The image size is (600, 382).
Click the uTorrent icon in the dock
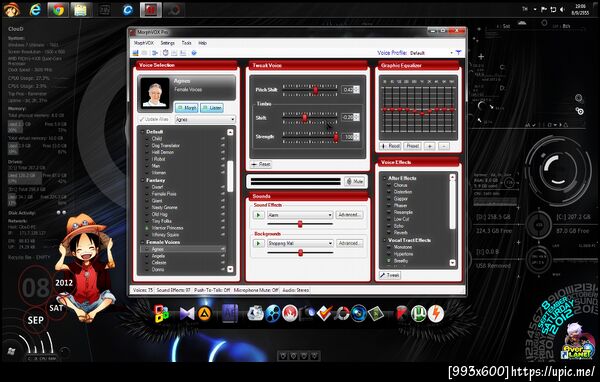coord(419,314)
